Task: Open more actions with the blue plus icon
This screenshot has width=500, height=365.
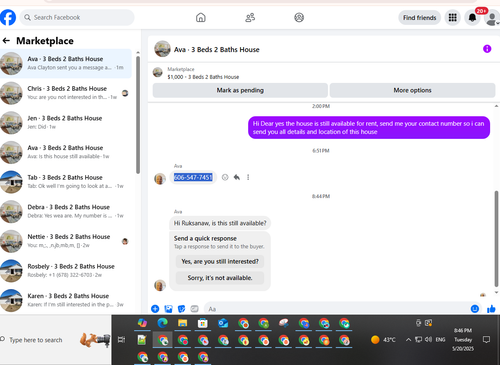Action: pyautogui.click(x=155, y=309)
